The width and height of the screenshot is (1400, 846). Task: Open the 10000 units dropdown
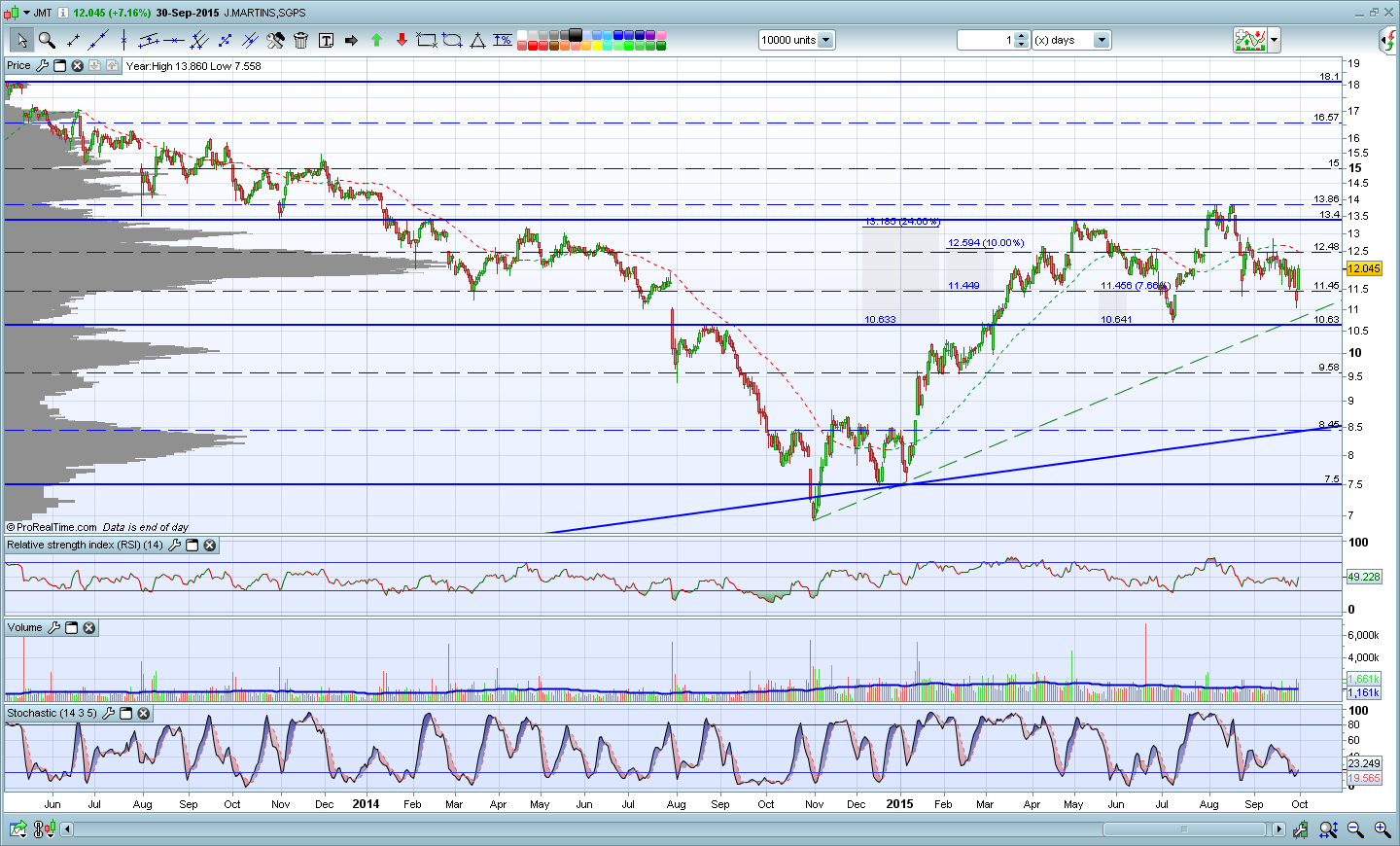click(x=825, y=40)
